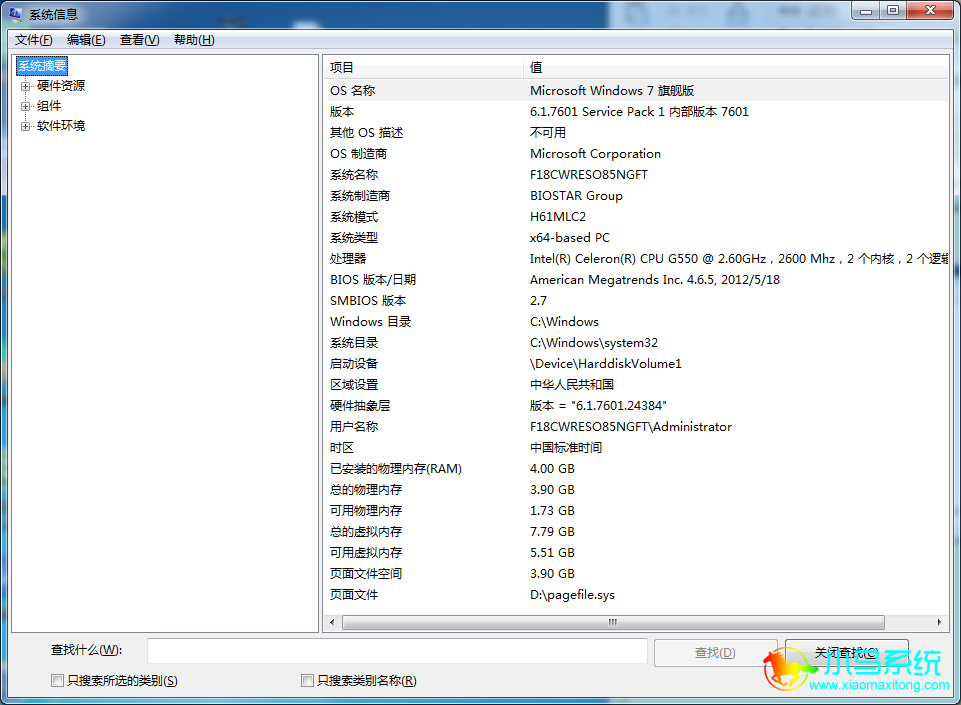The image size is (961, 705).
Task: Open the 帮助(H) menu
Action: click(194, 40)
